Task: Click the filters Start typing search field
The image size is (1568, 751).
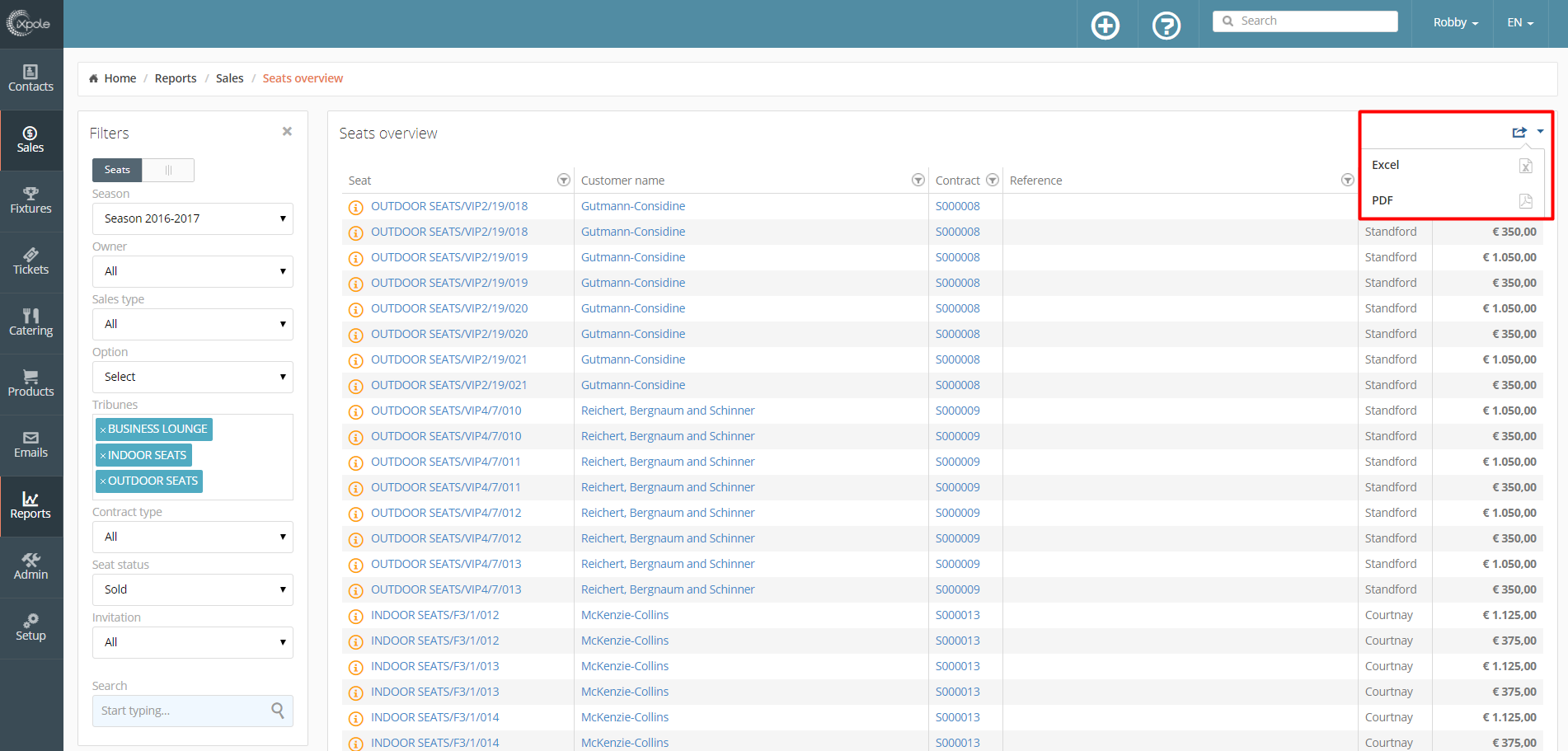Action: click(x=193, y=711)
